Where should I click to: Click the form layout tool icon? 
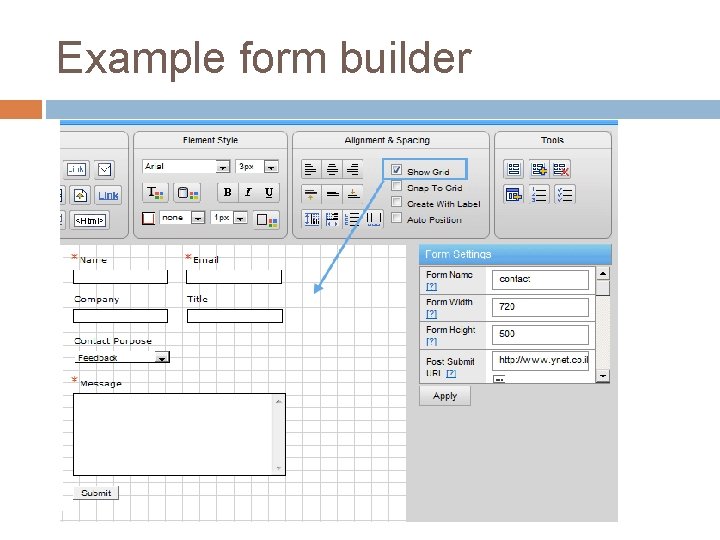click(x=513, y=169)
